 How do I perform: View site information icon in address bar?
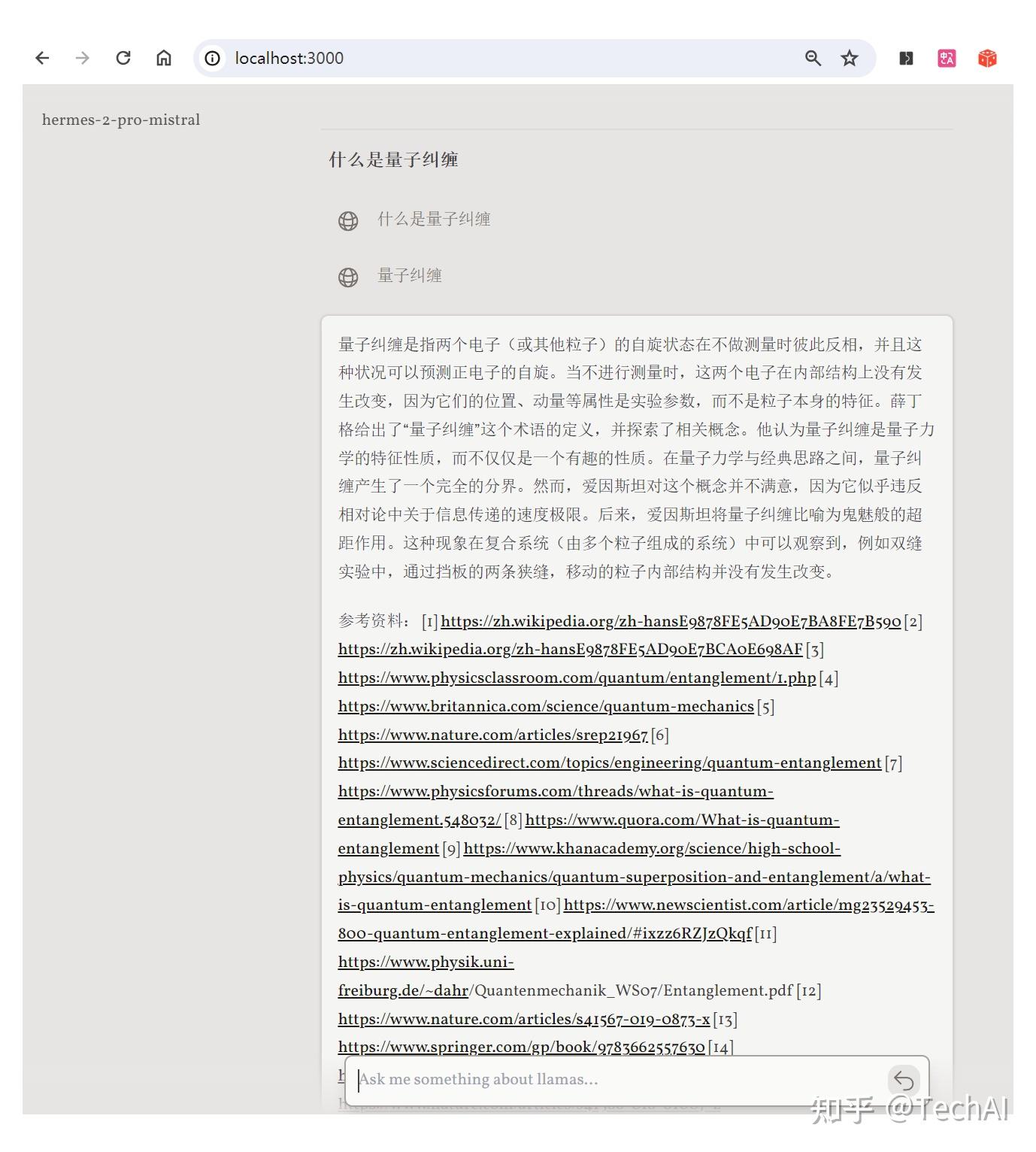213,58
